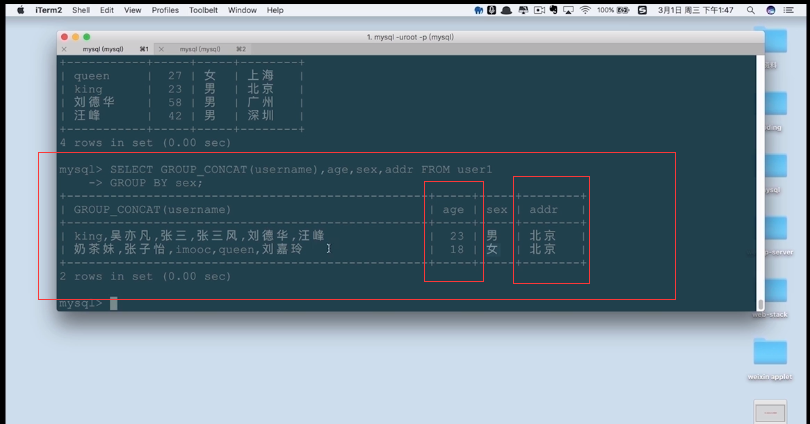The height and width of the screenshot is (424, 810).
Task: Open AirPlay display menu
Action: coord(568,10)
